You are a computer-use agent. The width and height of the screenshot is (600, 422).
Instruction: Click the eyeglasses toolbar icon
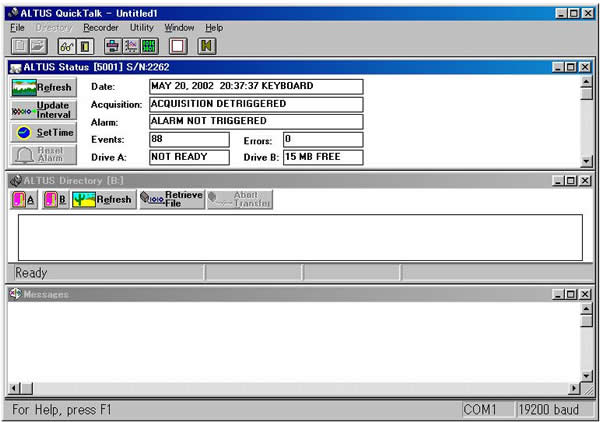(67, 46)
